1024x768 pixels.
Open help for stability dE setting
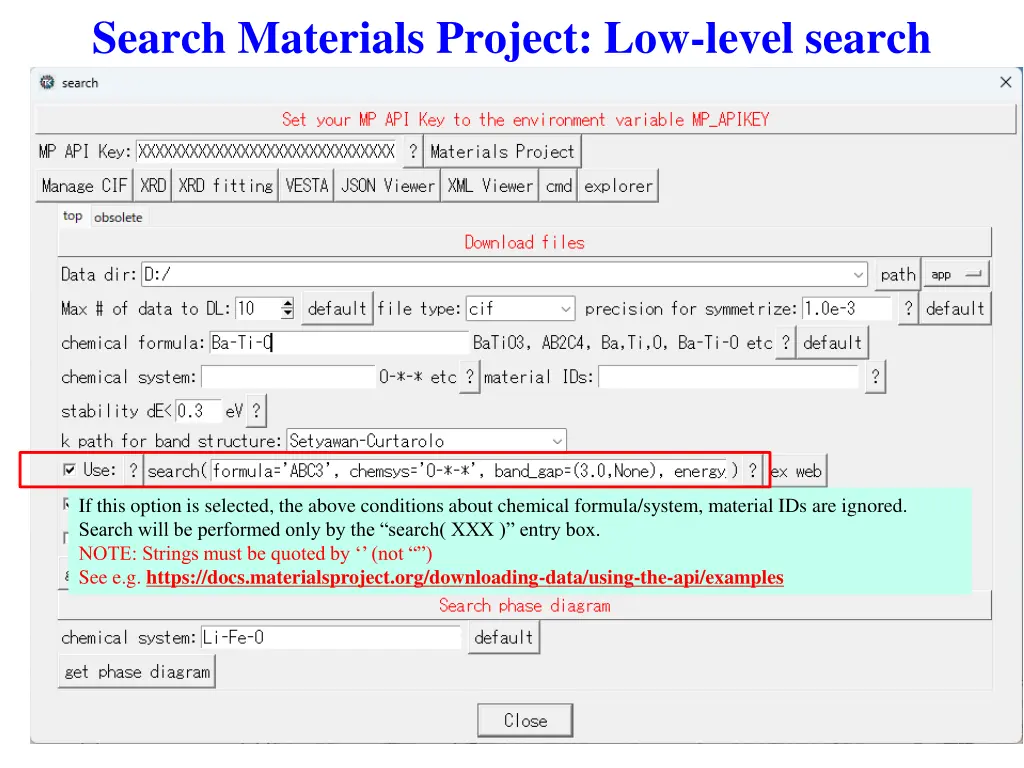click(257, 411)
